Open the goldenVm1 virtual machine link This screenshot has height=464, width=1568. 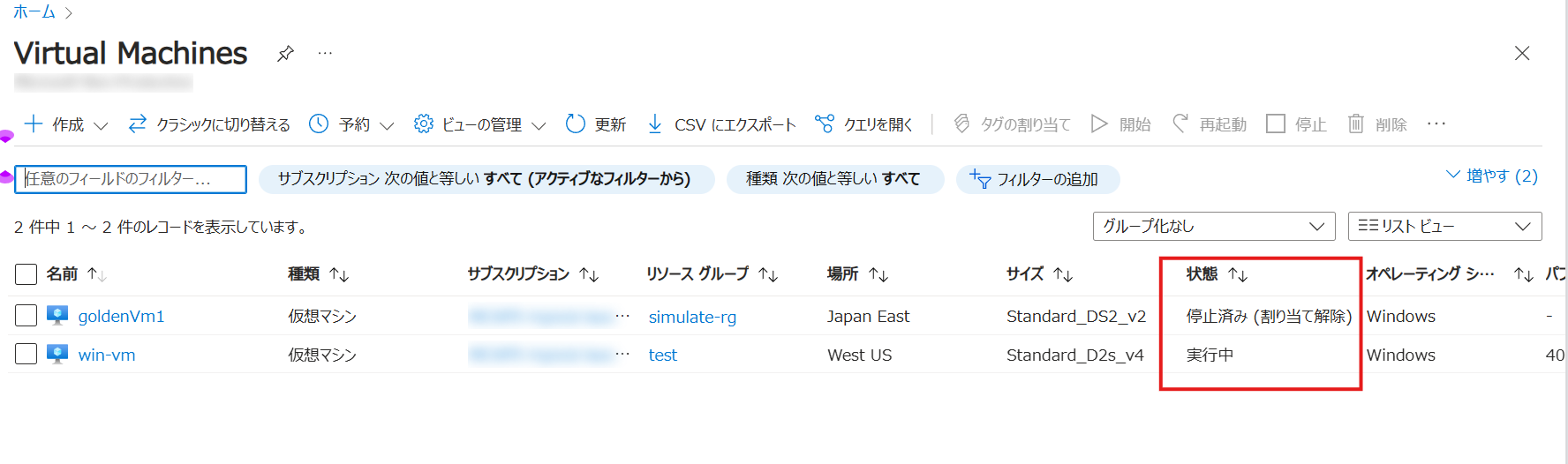(121, 316)
